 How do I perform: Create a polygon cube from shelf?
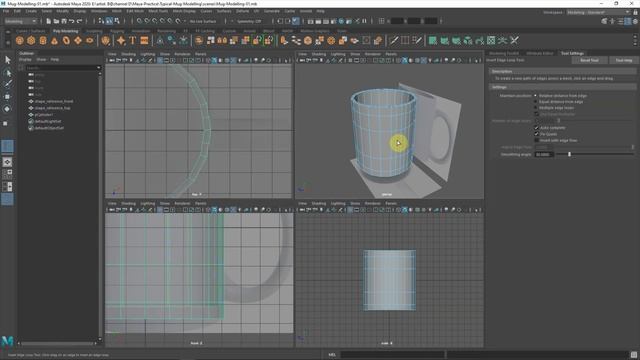[x=31, y=40]
